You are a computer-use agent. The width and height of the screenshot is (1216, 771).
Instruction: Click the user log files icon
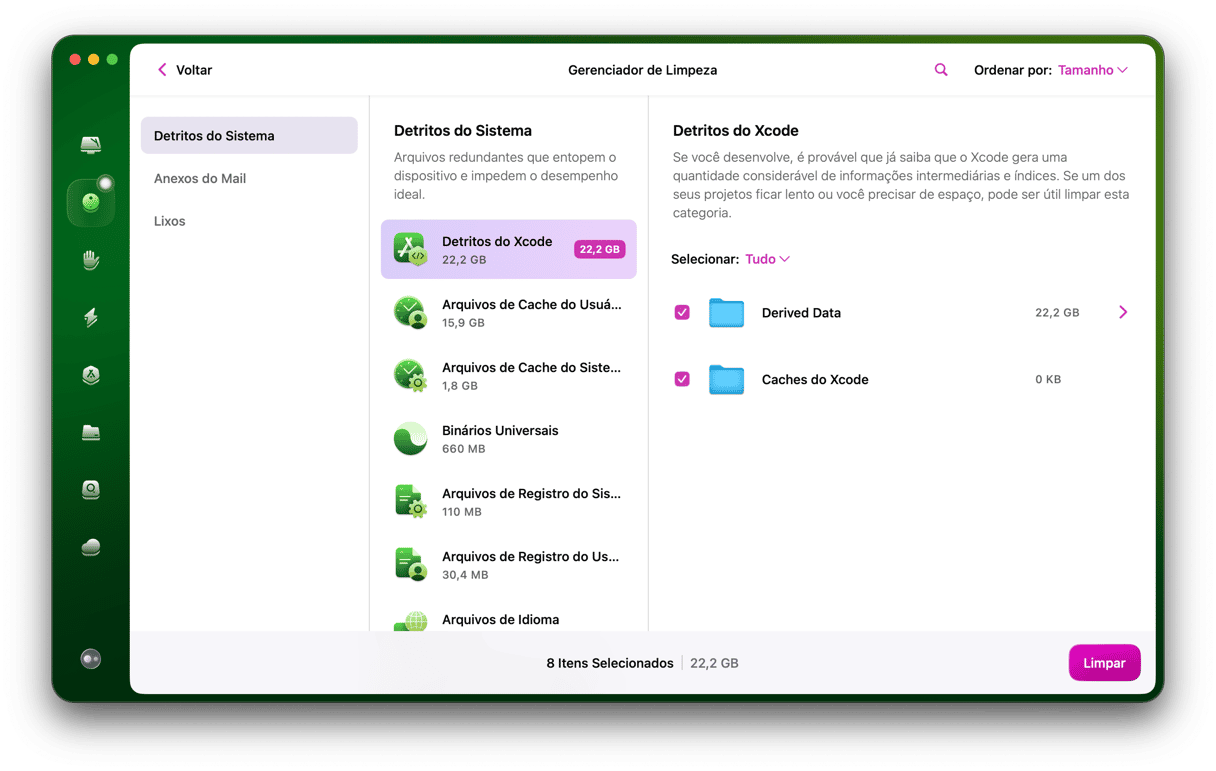[410, 564]
